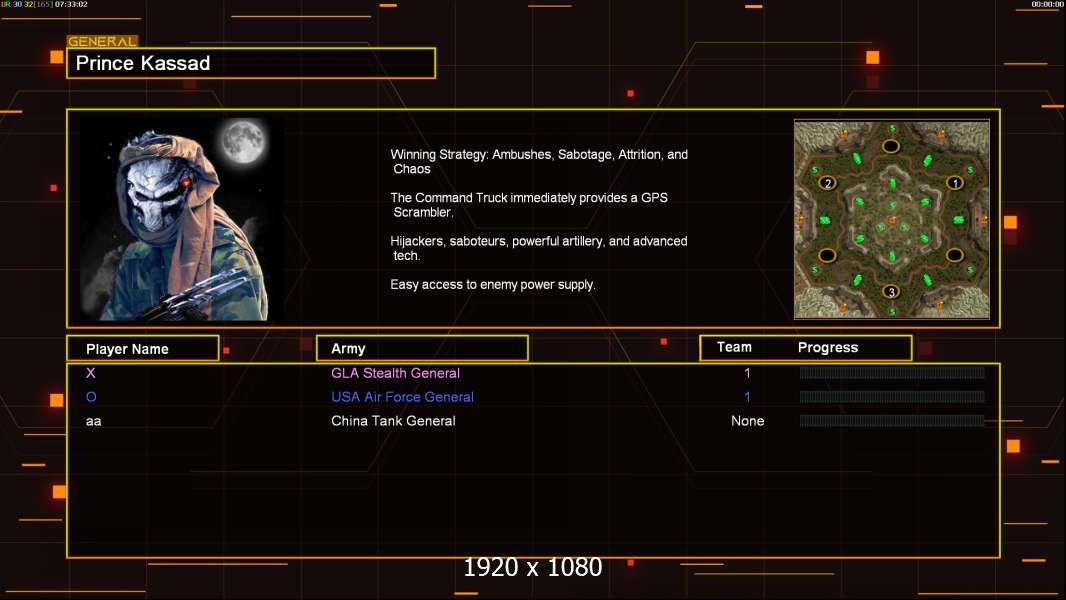Image resolution: width=1066 pixels, height=600 pixels.
Task: Click team number 1 for player X
Action: pyautogui.click(x=747, y=373)
